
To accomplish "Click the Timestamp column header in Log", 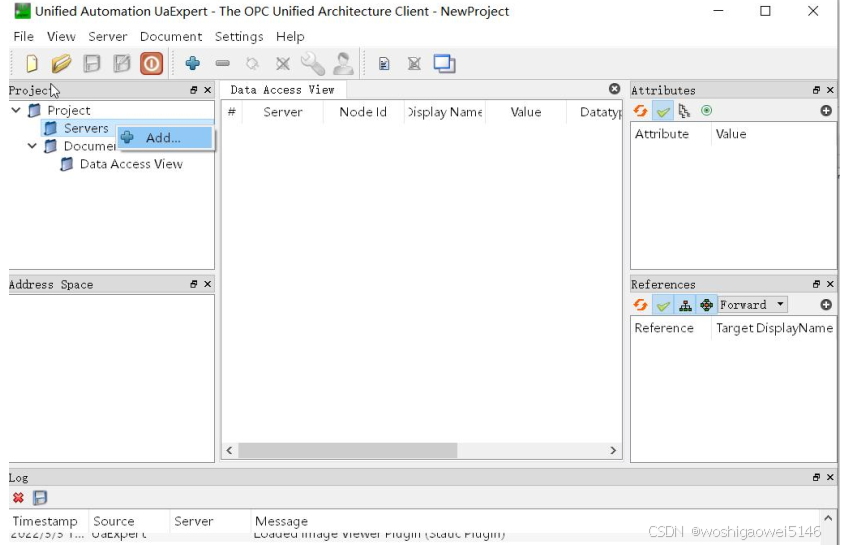I will [x=45, y=522].
